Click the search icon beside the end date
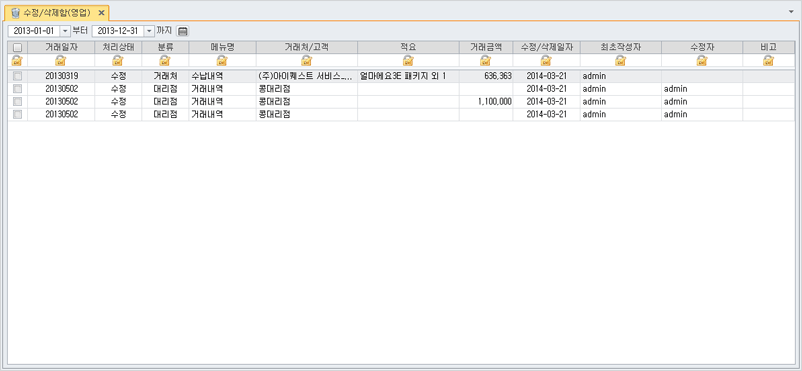Viewport: 802px width, 371px height. coord(183,31)
